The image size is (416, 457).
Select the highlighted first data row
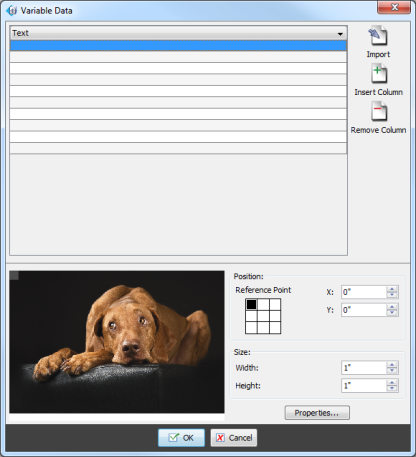178,46
